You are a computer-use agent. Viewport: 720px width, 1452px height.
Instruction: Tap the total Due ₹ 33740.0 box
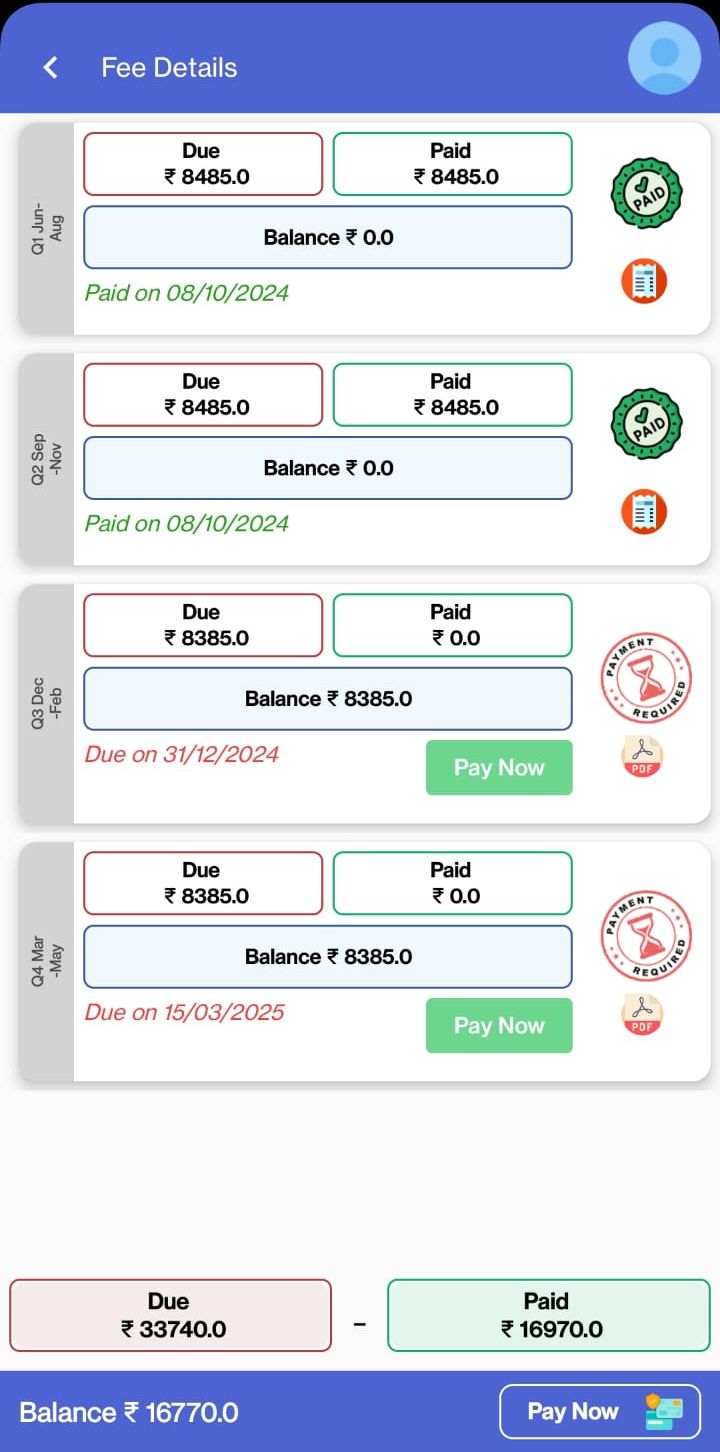170,1315
